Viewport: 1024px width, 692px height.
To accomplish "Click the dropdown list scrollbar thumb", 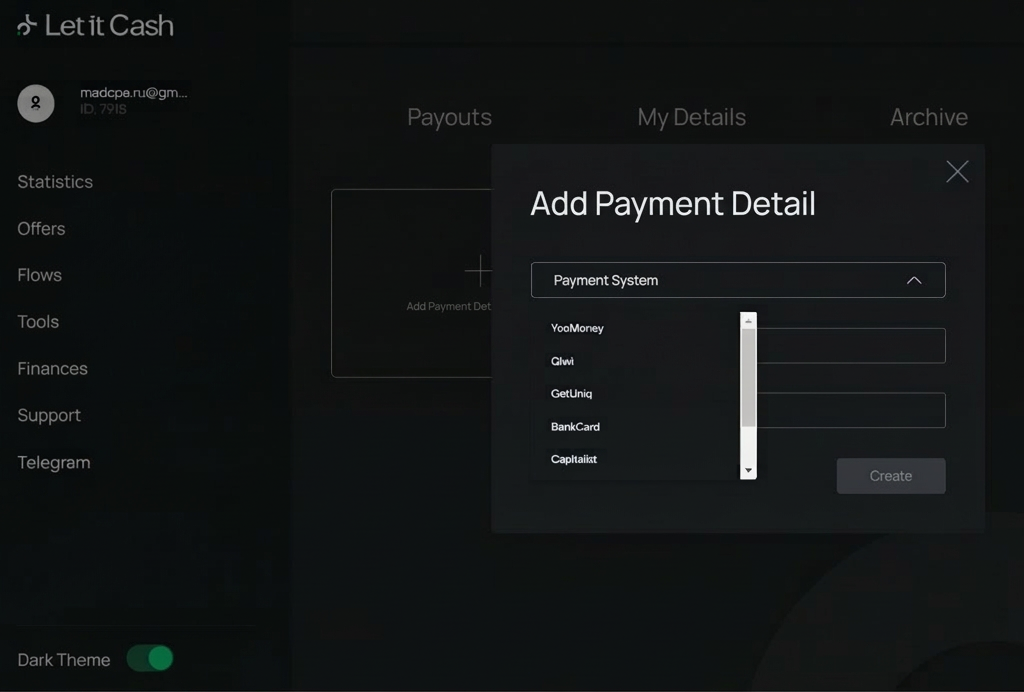I will click(748, 378).
